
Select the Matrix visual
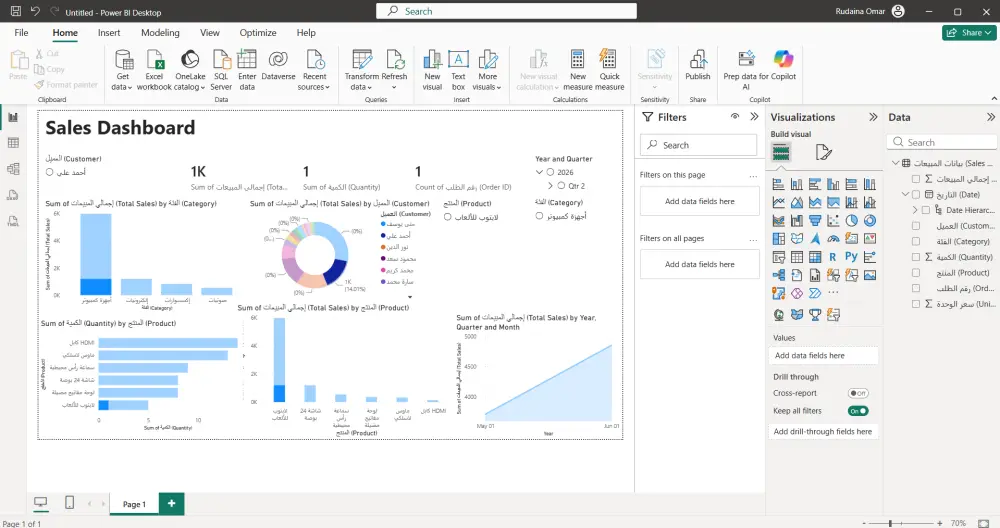point(815,257)
